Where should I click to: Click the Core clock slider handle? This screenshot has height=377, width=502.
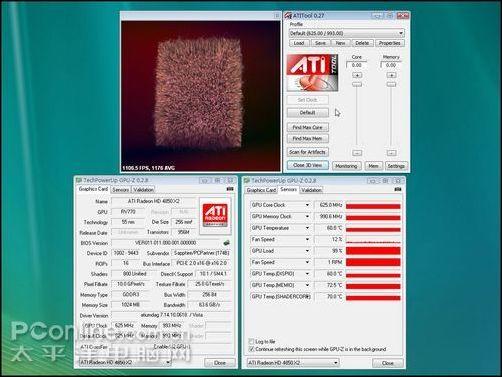coord(357,84)
